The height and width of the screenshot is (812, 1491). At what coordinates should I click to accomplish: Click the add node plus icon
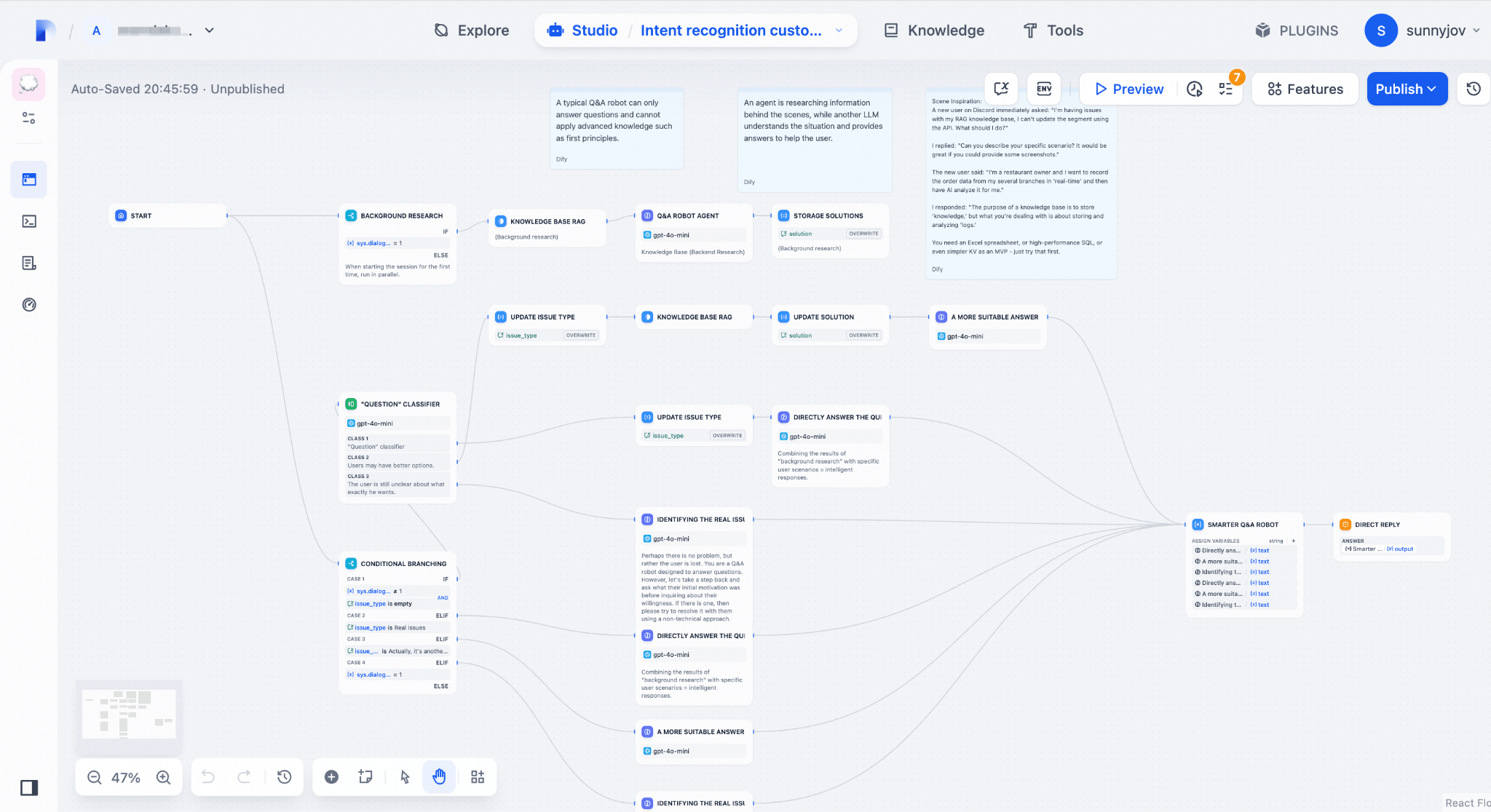pyautogui.click(x=331, y=777)
